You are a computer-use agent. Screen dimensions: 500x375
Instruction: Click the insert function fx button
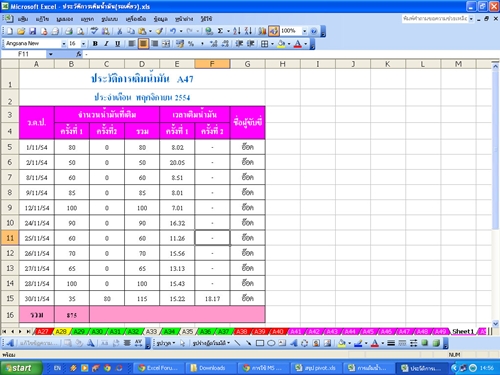(x=79, y=54)
